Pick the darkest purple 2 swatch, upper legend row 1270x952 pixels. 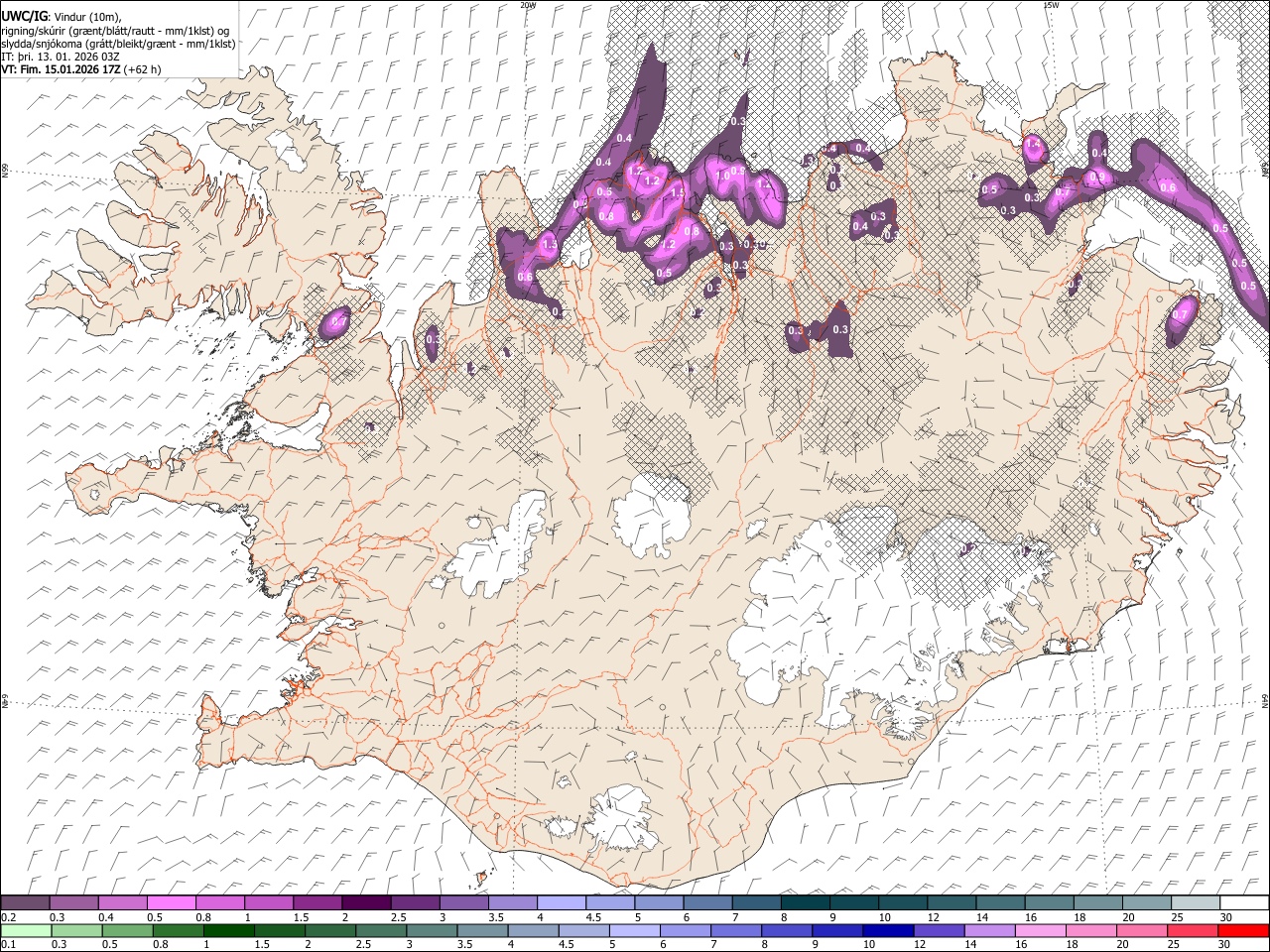[x=365, y=903]
